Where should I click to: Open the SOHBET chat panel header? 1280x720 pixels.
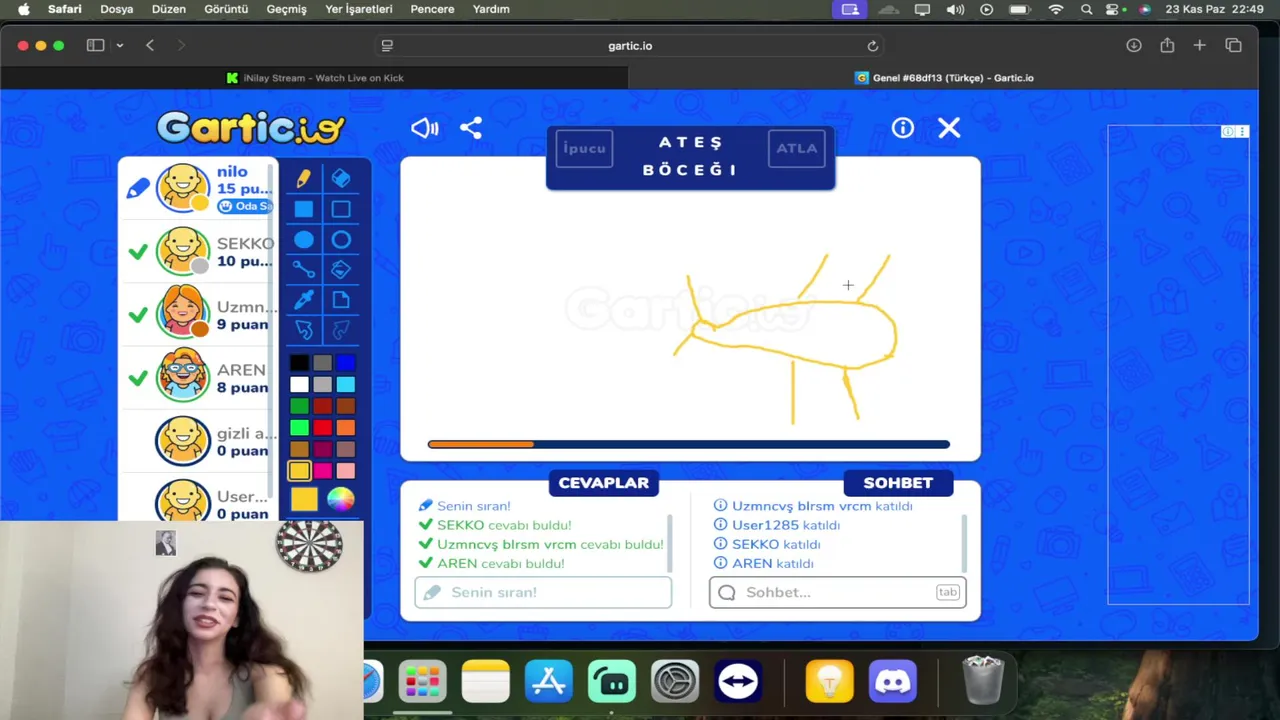898,483
